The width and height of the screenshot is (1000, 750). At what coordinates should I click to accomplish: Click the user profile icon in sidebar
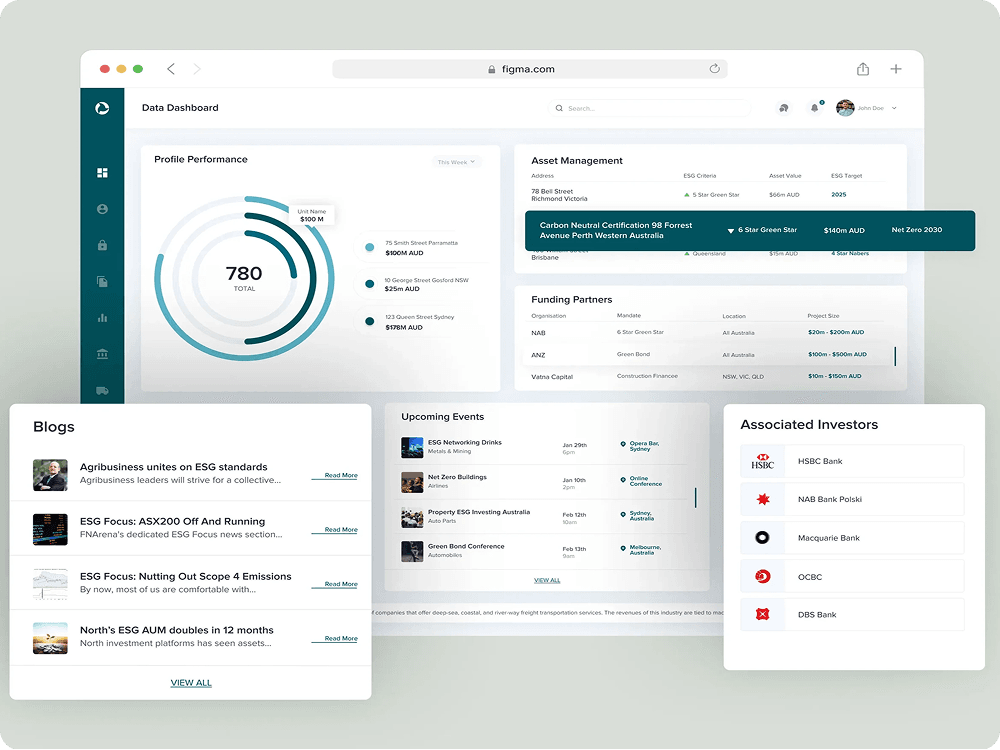[x=102, y=209]
